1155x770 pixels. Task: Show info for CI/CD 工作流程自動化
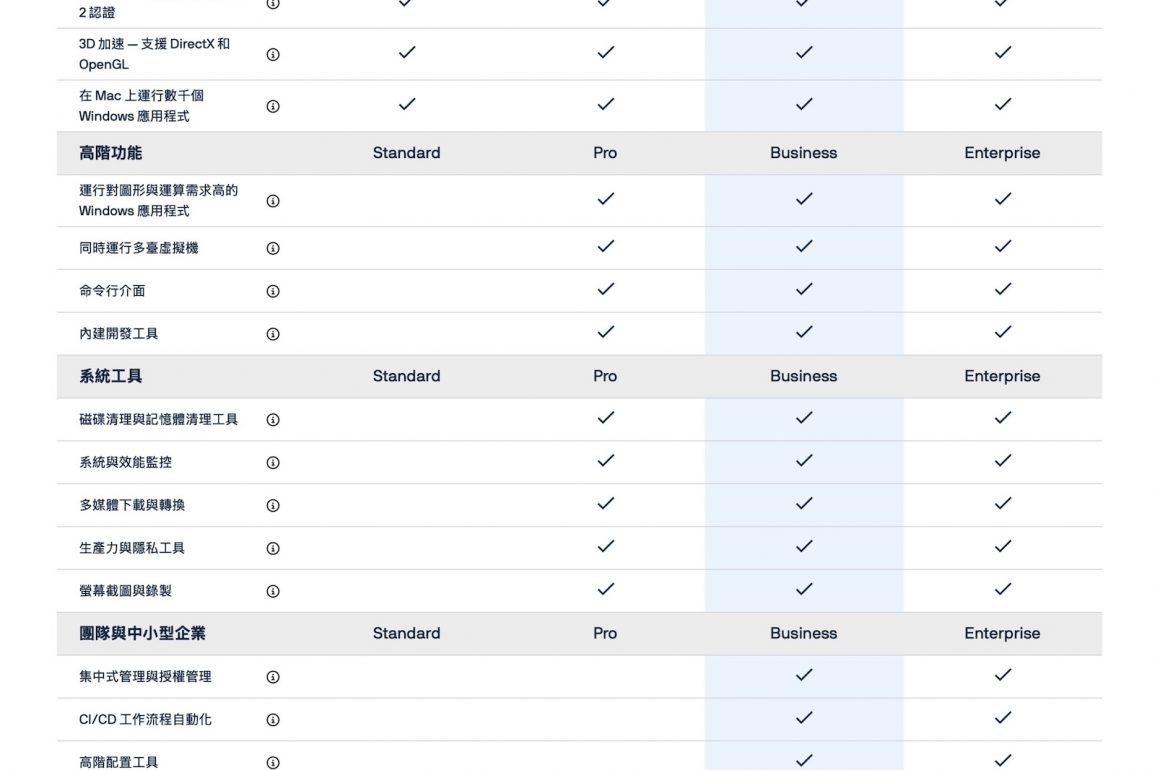tap(273, 720)
